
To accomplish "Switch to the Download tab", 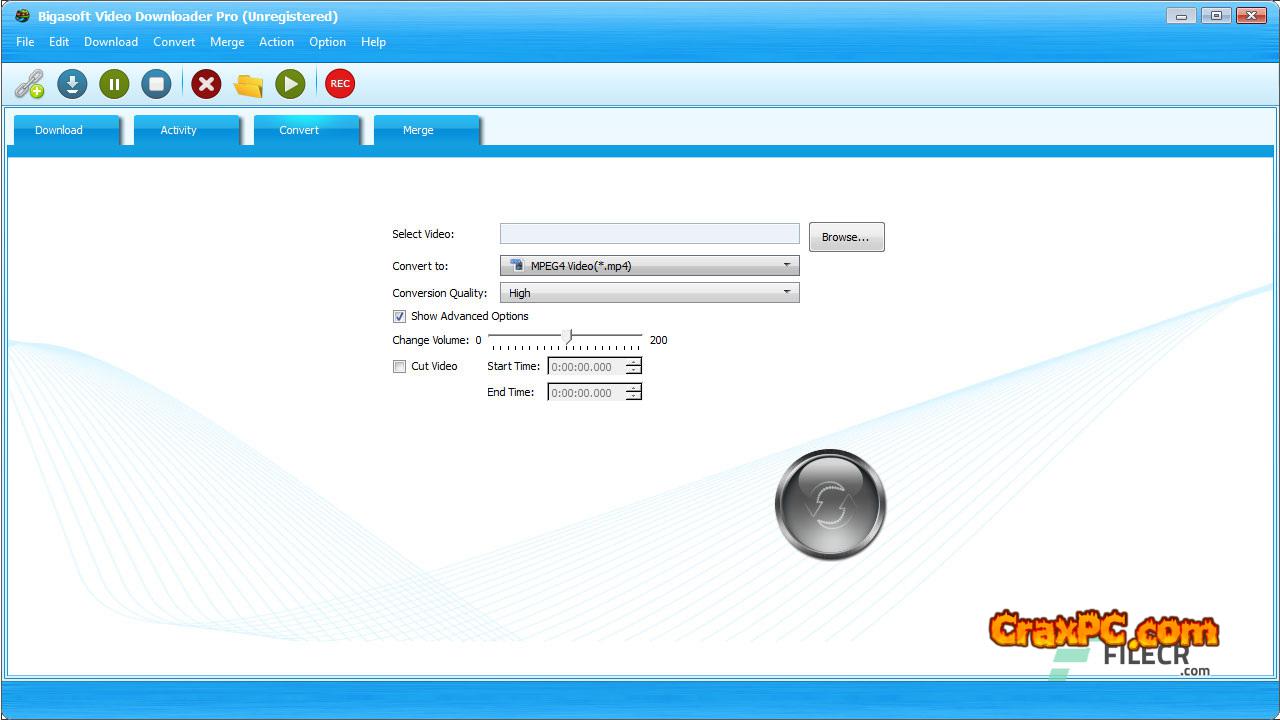I will [x=66, y=130].
